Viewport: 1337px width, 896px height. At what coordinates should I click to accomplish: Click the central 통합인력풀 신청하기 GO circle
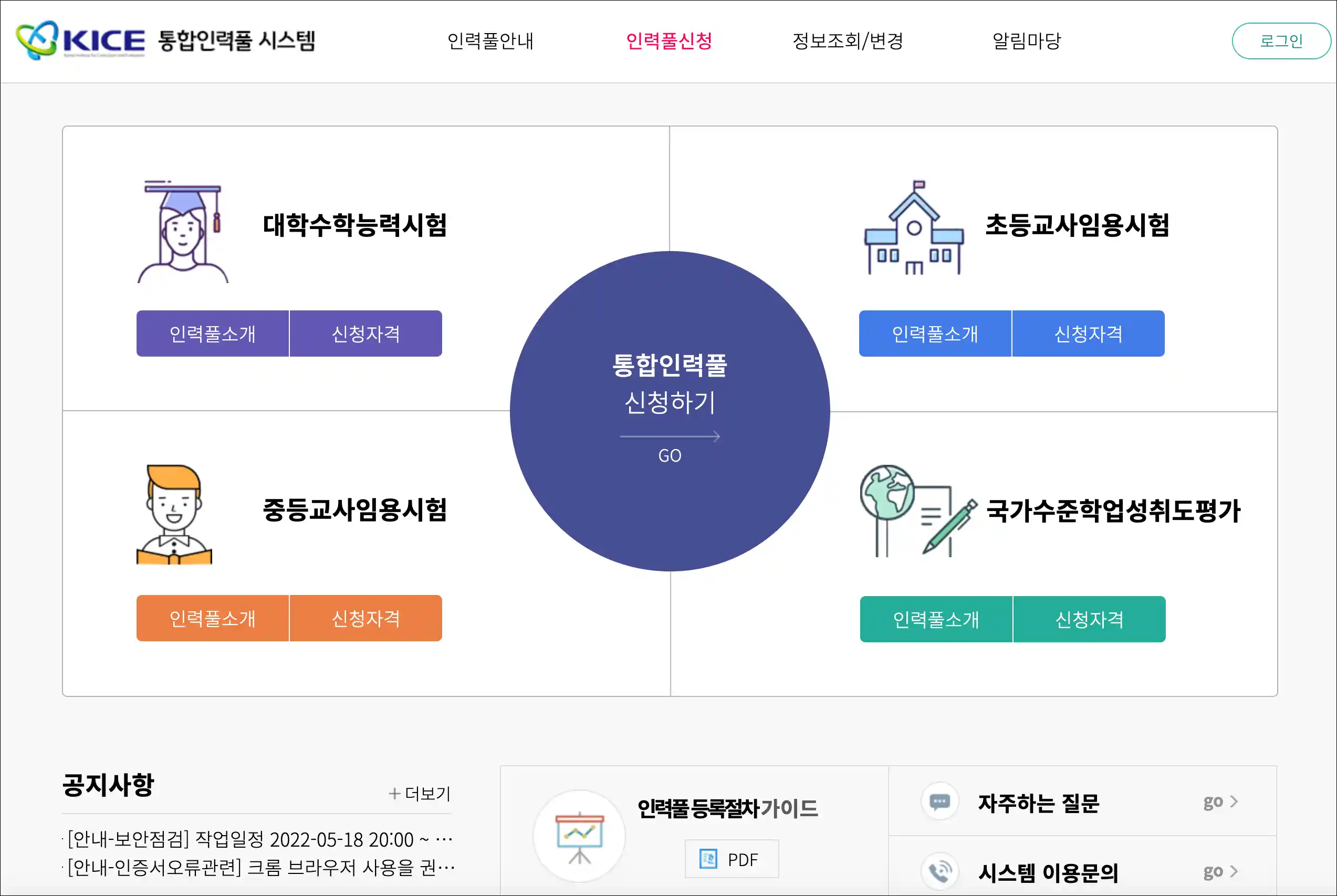[x=670, y=411]
